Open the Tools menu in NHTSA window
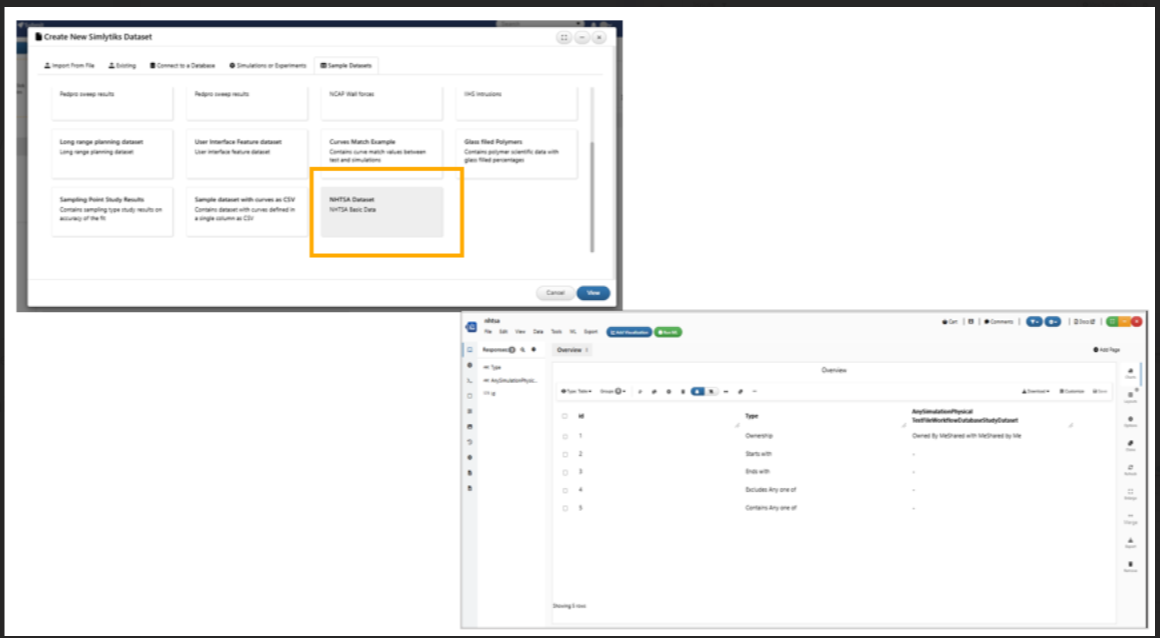Viewport: 1160px width, 638px height. (x=556, y=332)
